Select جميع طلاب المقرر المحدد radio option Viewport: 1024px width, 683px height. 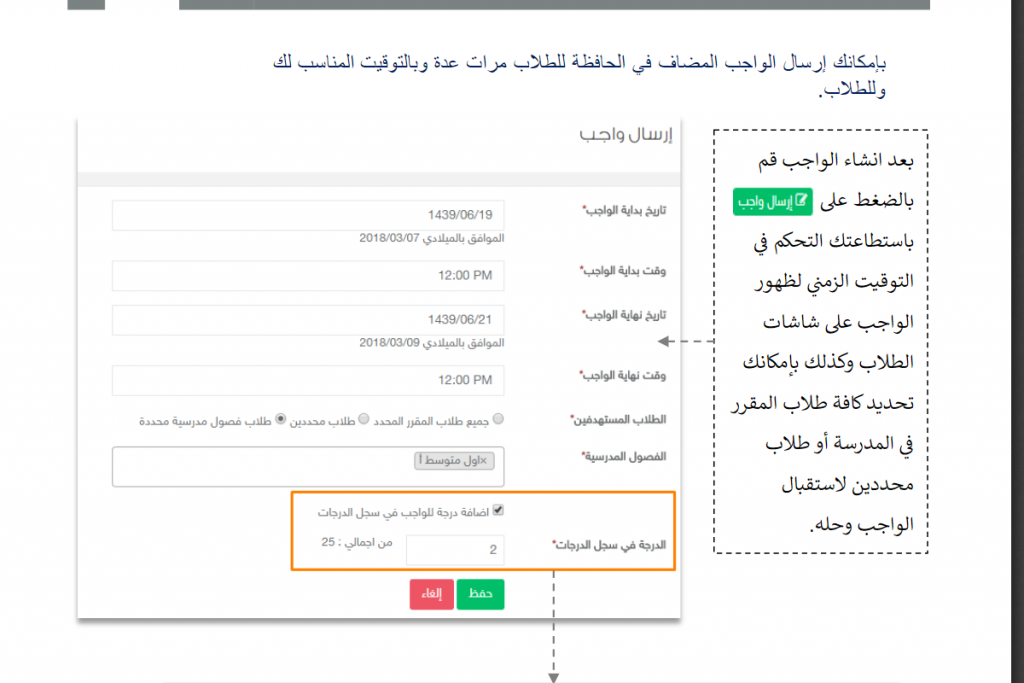pos(498,419)
